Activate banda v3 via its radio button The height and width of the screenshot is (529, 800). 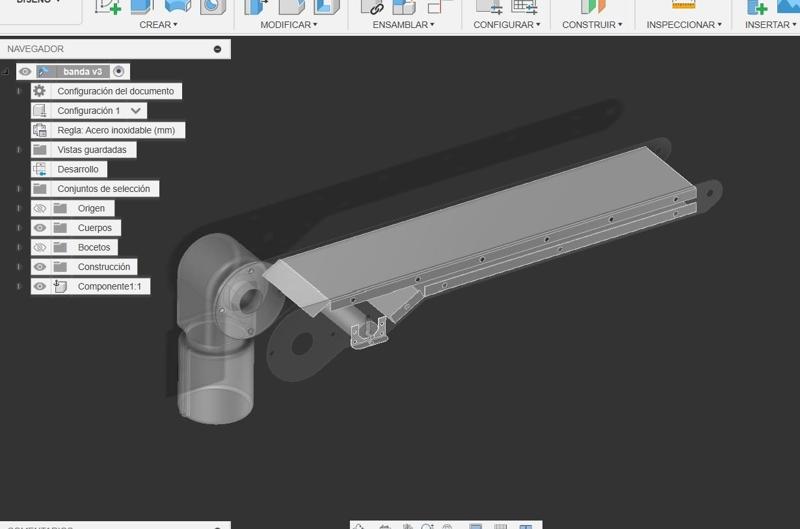118,71
